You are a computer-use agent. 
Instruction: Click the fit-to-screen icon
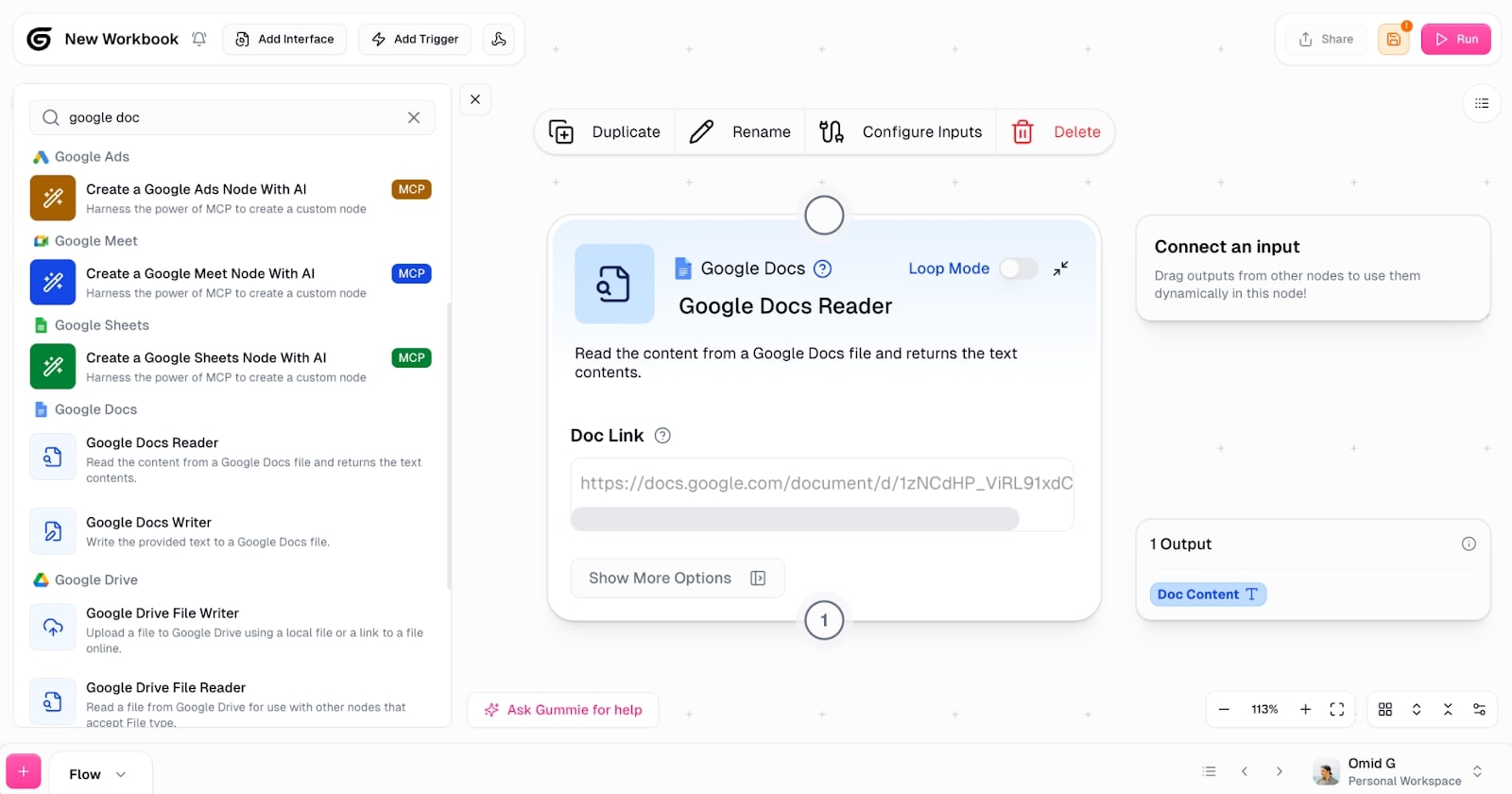tap(1337, 709)
